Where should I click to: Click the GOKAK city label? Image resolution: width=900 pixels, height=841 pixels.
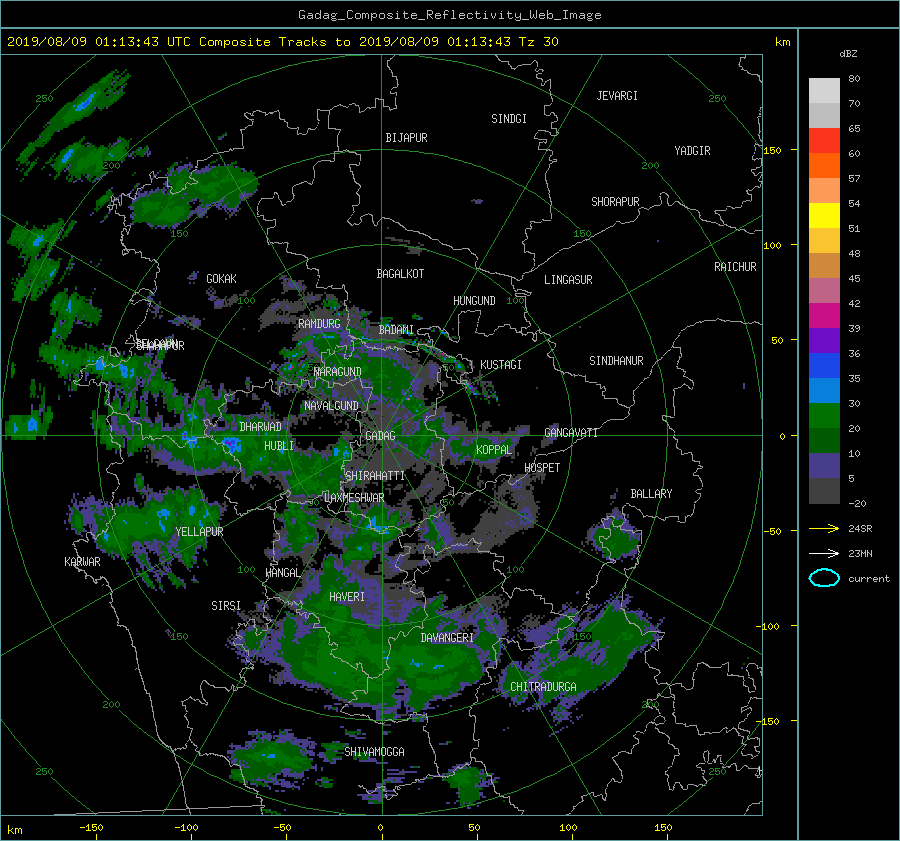click(x=222, y=279)
